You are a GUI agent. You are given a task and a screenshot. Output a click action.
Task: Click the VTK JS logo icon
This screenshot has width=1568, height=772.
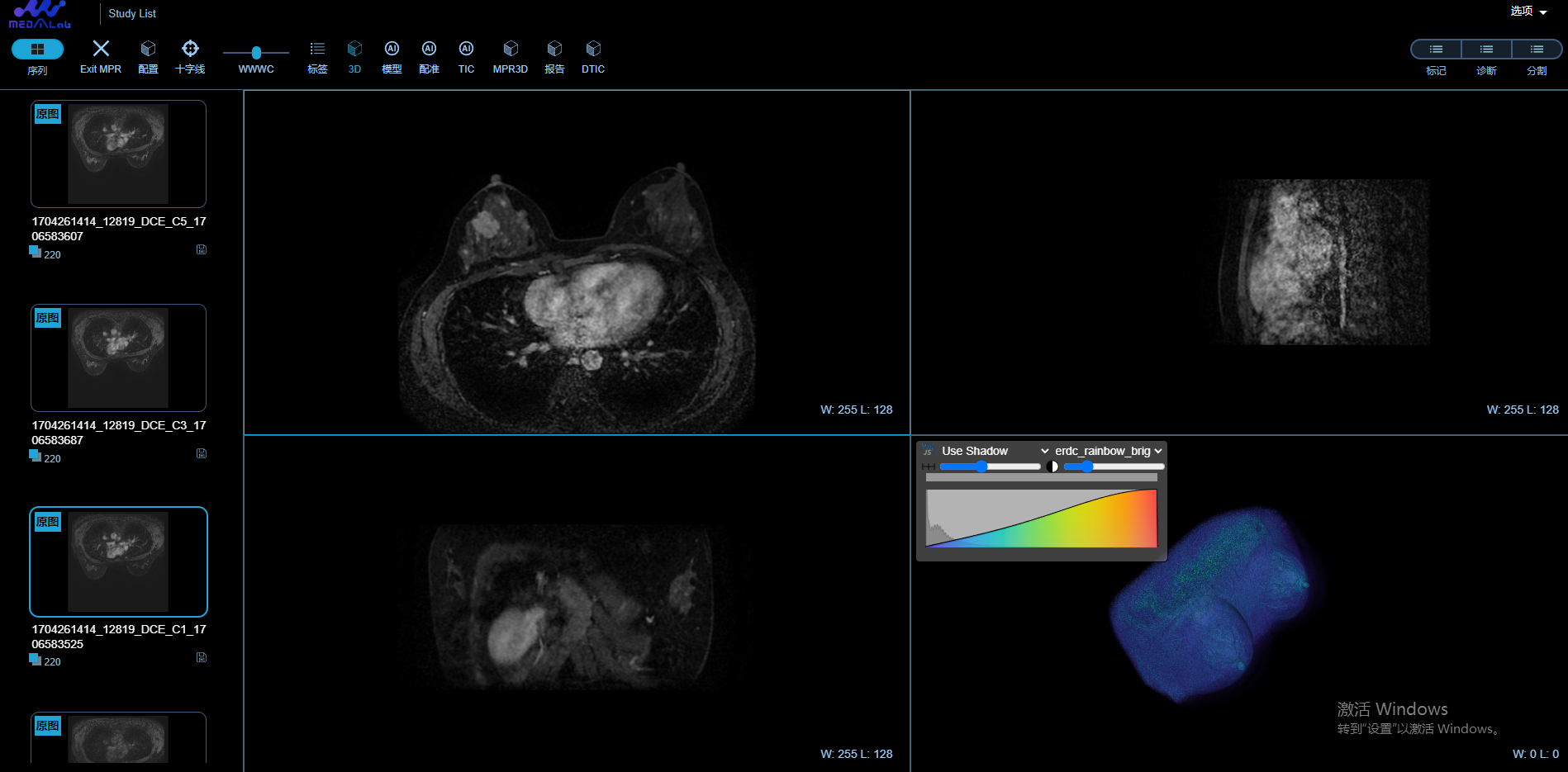pyautogui.click(x=928, y=451)
